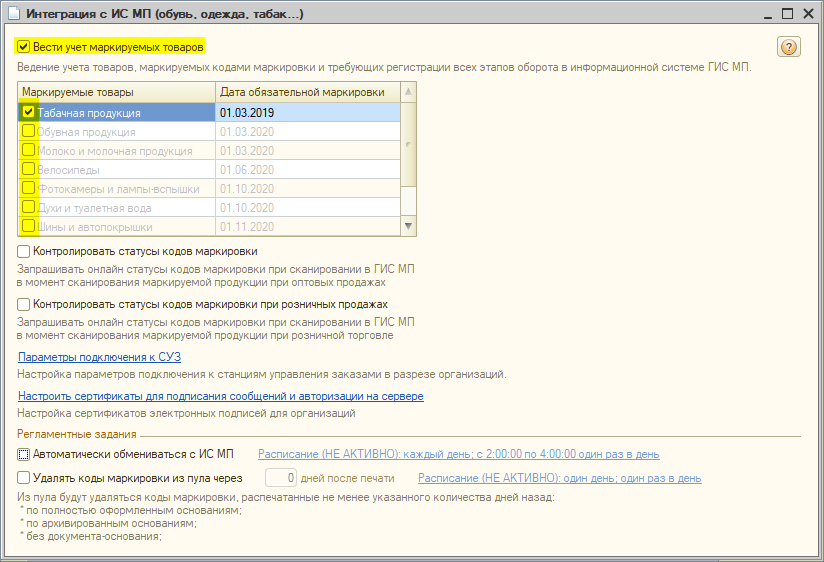Click the 'Регламентные задания' section label
This screenshot has width=824, height=562.
pyautogui.click(x=77, y=434)
